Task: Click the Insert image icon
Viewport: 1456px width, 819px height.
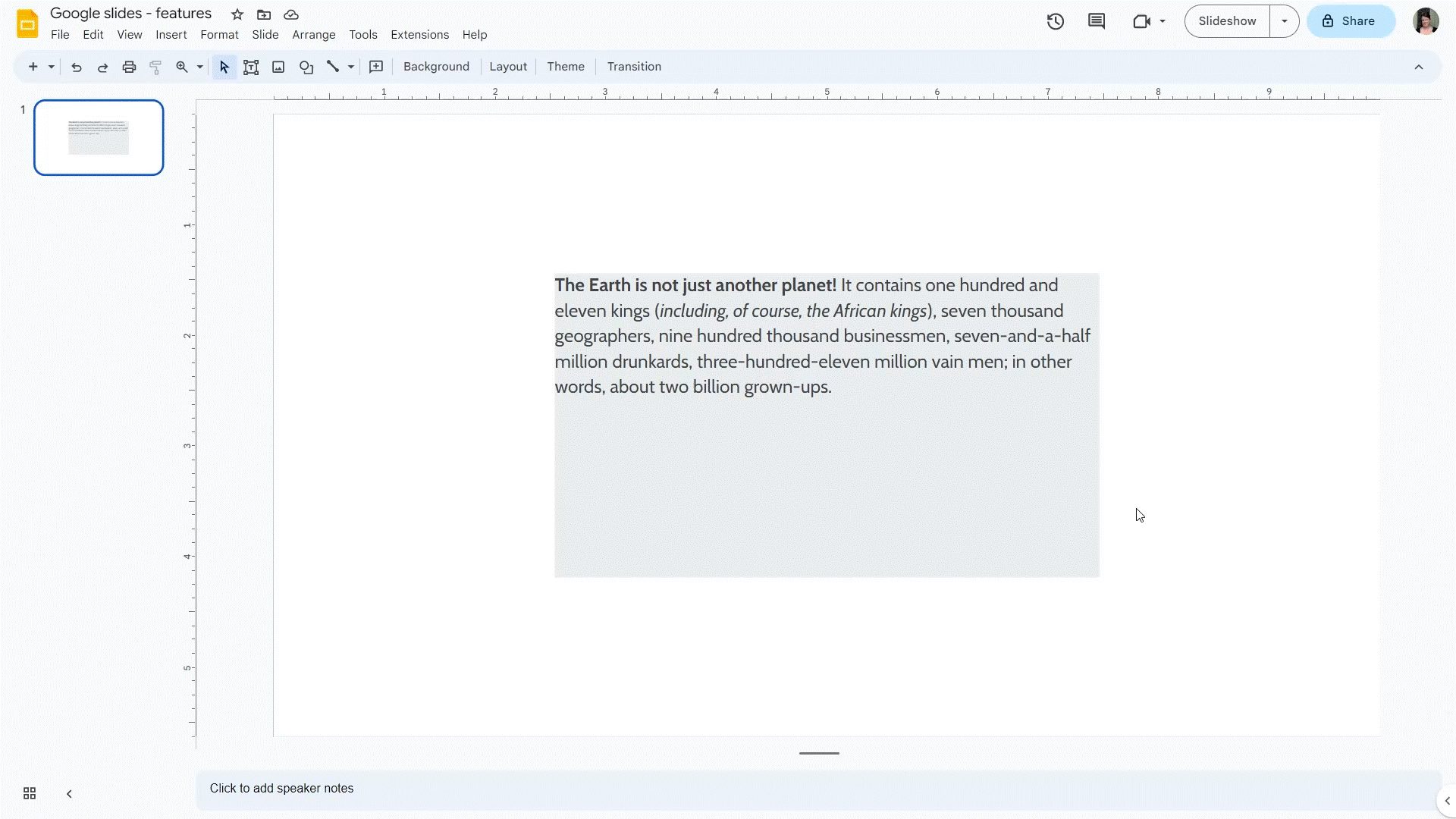Action: (278, 66)
